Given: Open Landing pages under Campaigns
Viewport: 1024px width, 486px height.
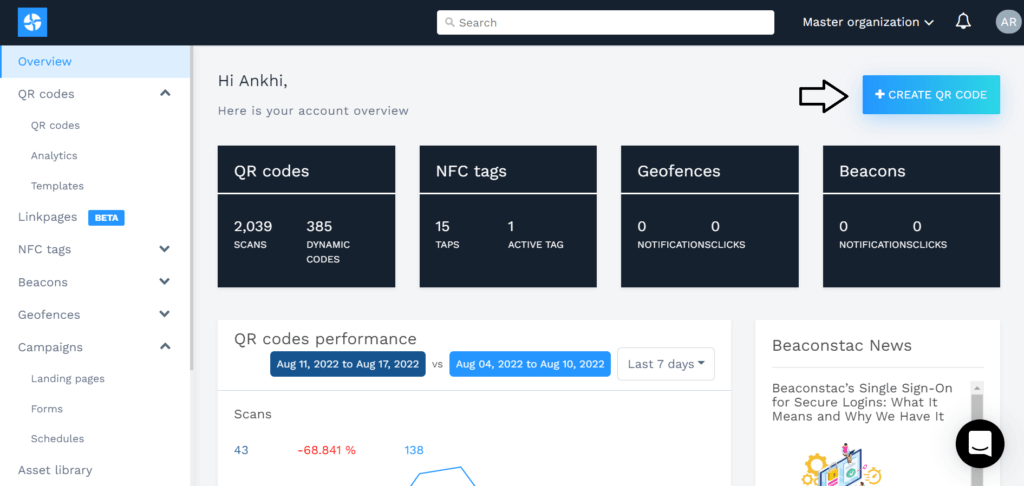Looking at the screenshot, I should (67, 378).
